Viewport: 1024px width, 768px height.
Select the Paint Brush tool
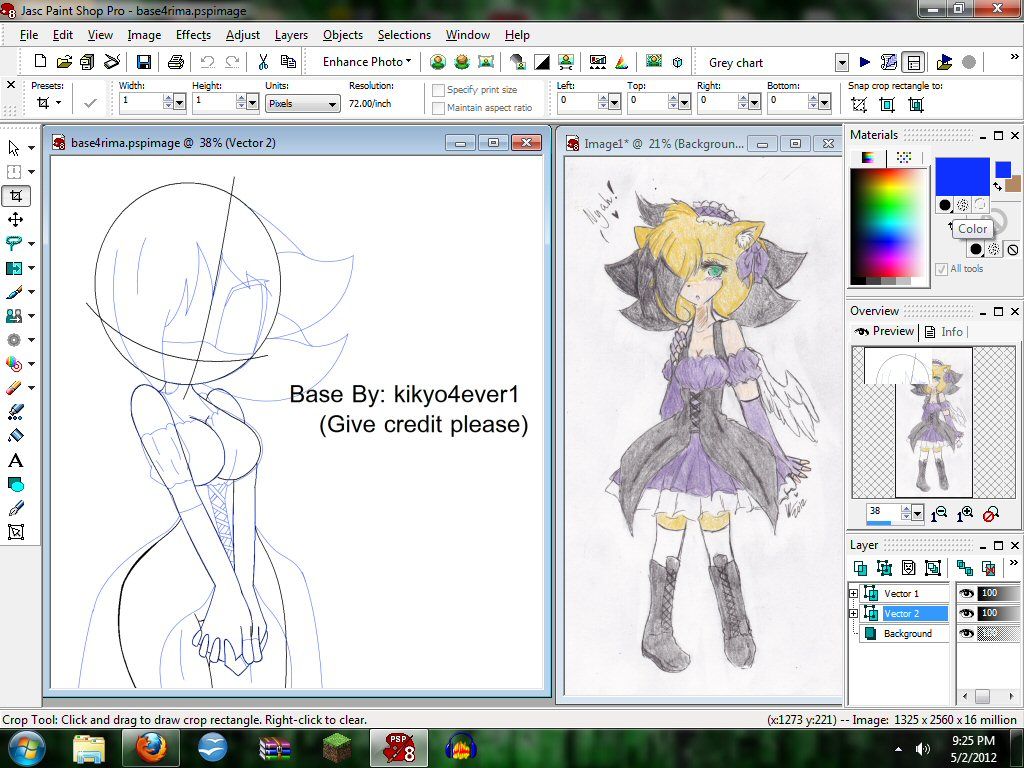pos(14,292)
